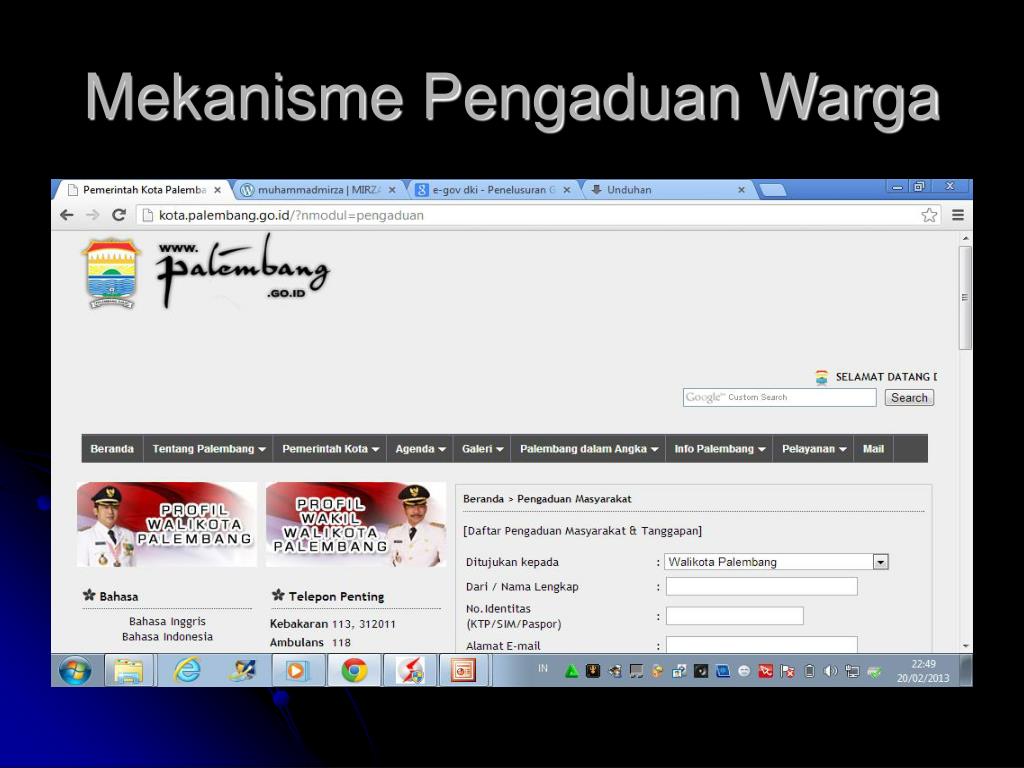Click the page scrollbar down arrow
The height and width of the screenshot is (768, 1024).
[x=965, y=646]
